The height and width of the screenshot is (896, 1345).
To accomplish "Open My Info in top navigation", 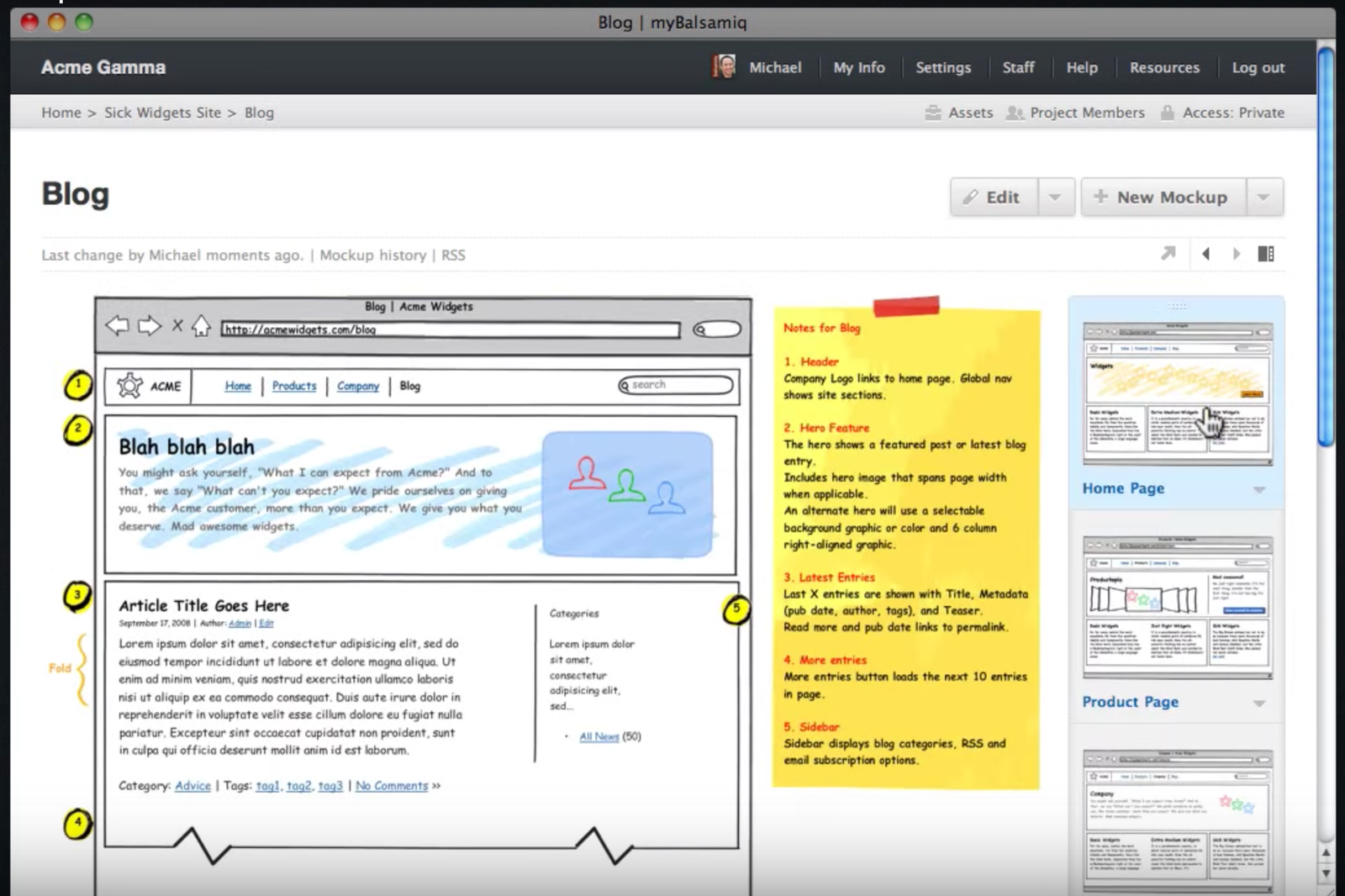I will [859, 67].
